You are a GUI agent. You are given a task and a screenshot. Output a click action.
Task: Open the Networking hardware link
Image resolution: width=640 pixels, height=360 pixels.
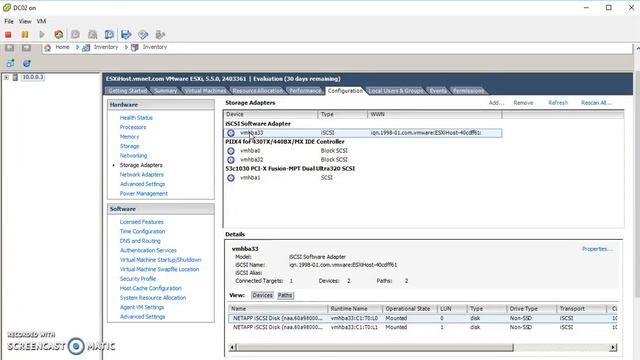click(133, 156)
